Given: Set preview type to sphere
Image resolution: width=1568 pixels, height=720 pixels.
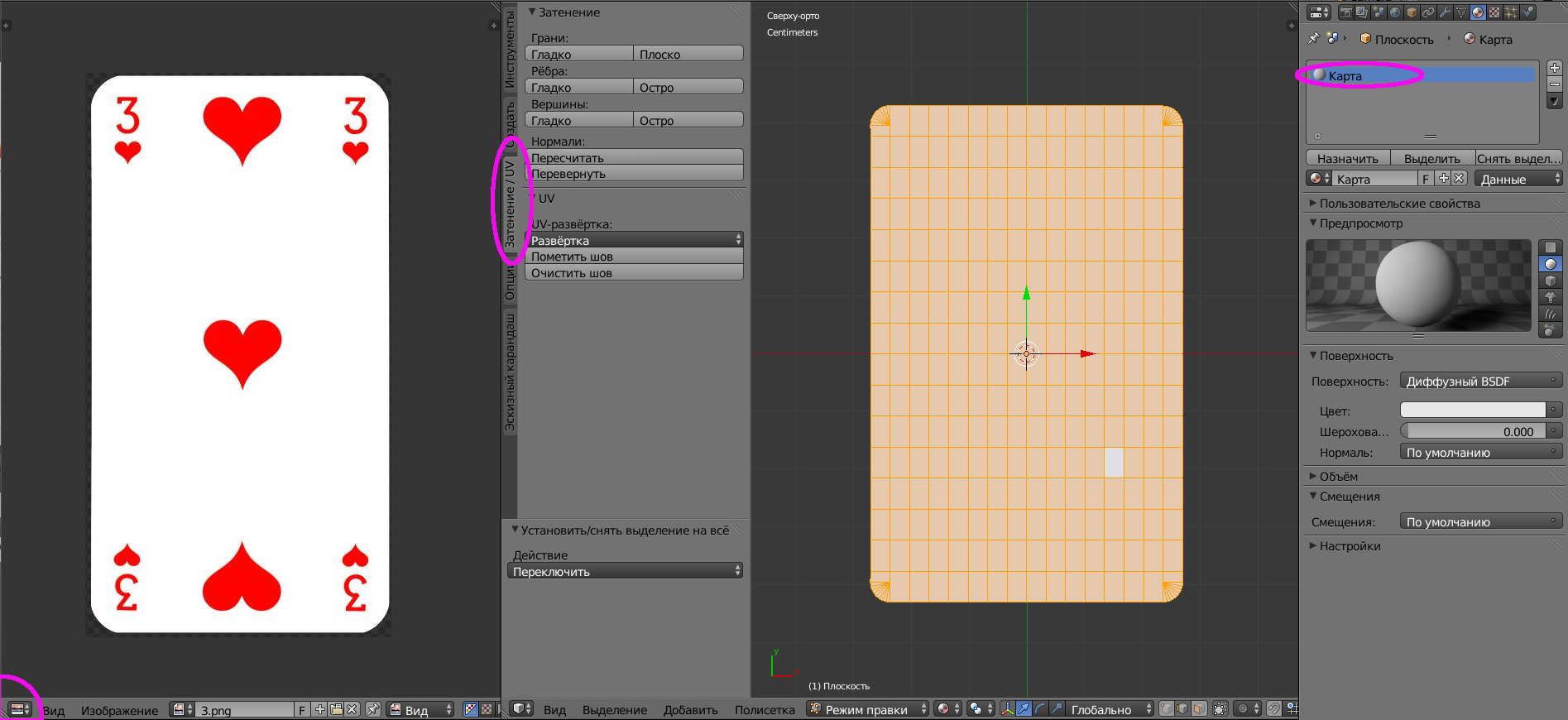Looking at the screenshot, I should pyautogui.click(x=1551, y=264).
